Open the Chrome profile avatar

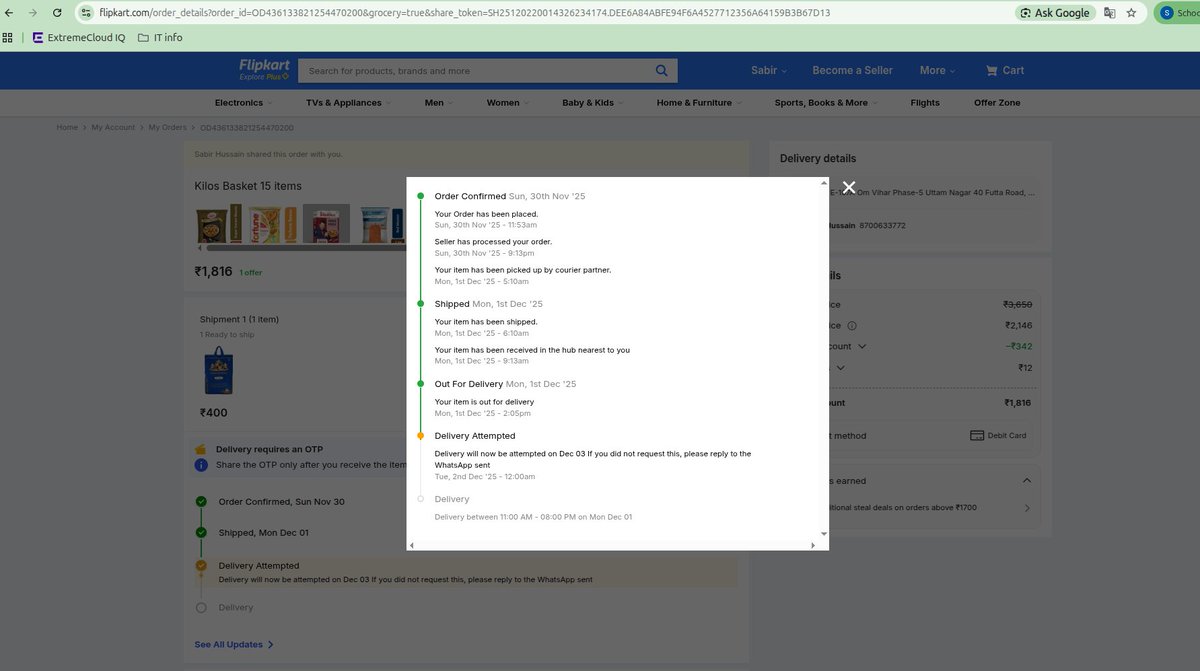pyautogui.click(x=1168, y=13)
